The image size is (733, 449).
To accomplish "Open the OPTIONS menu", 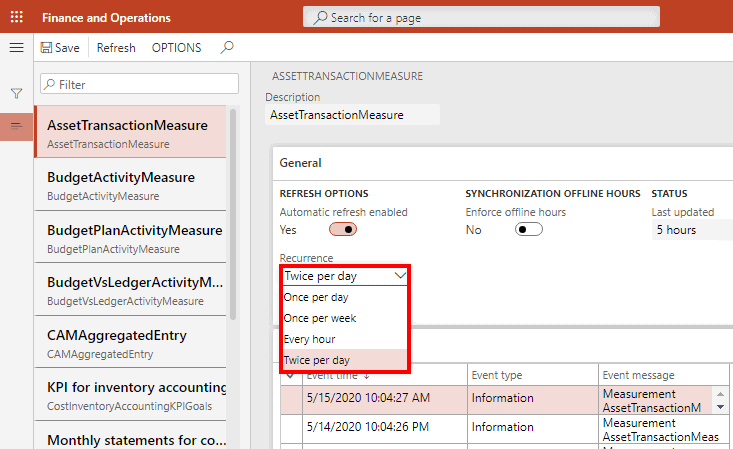I will (x=176, y=48).
